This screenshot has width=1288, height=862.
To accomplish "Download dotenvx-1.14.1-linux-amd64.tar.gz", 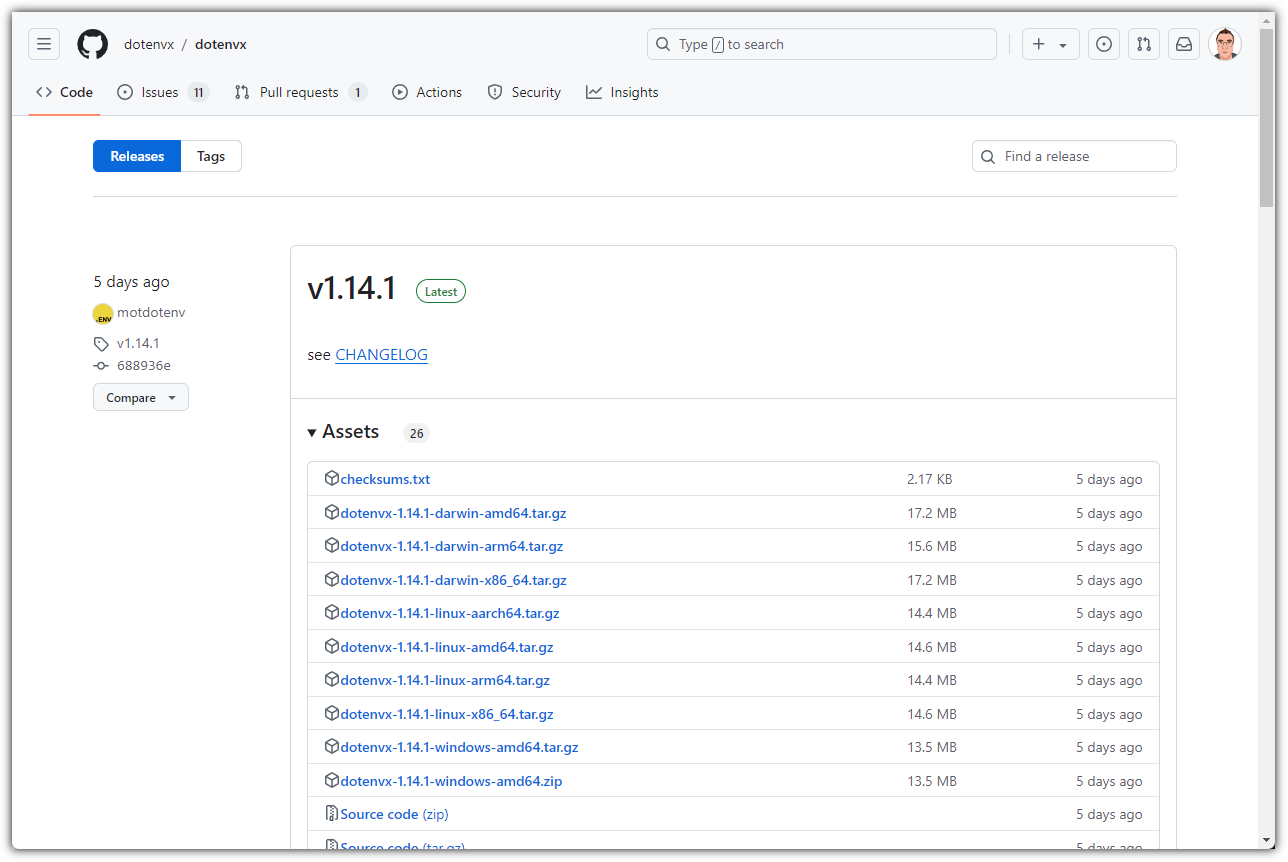I will coord(447,647).
